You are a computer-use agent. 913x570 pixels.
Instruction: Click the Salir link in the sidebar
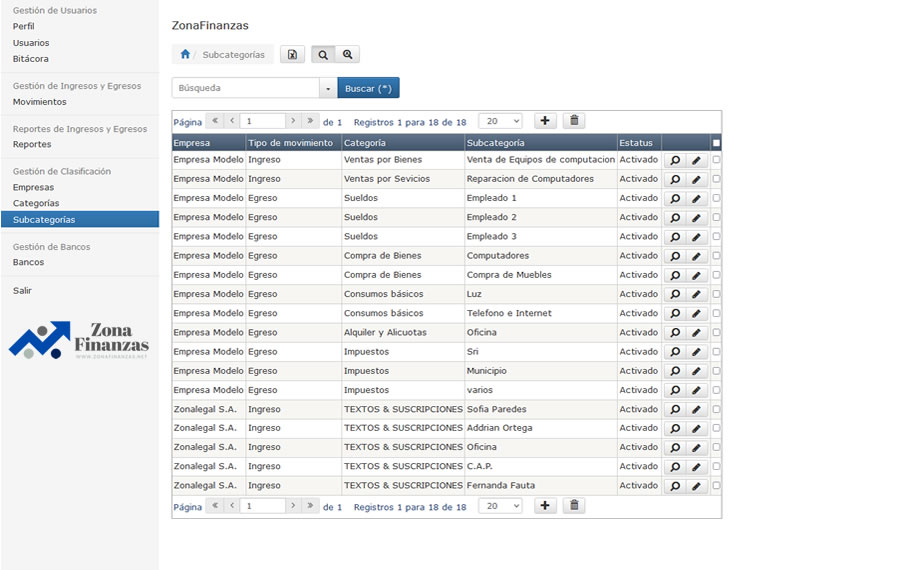coord(22,290)
